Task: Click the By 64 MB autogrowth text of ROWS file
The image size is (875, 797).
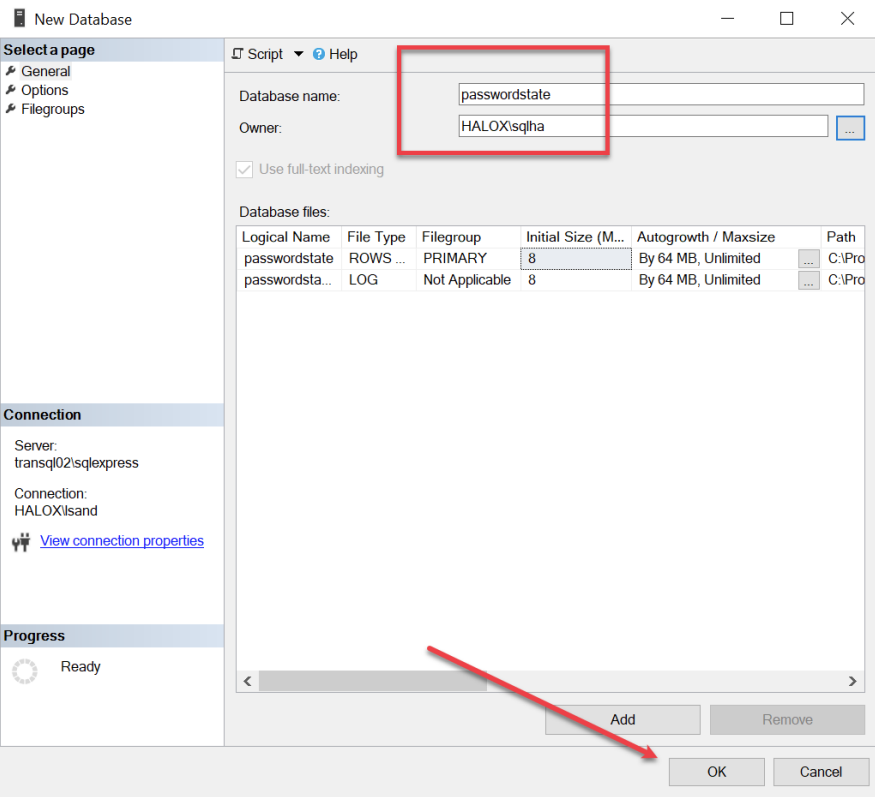Action: pyautogui.click(x=699, y=258)
